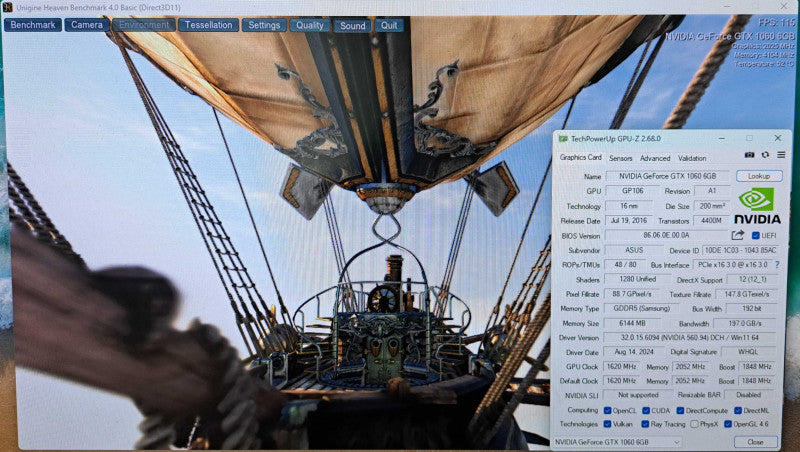The image size is (800, 452).
Task: Click the BIOS export share icon
Action: (x=738, y=235)
